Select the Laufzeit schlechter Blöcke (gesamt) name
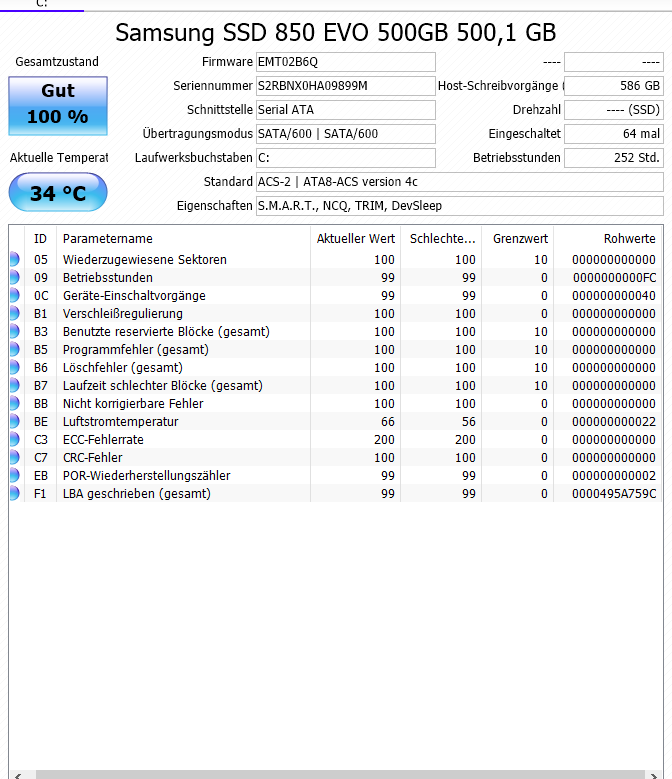Viewport: 672px width, 779px height. pos(162,386)
